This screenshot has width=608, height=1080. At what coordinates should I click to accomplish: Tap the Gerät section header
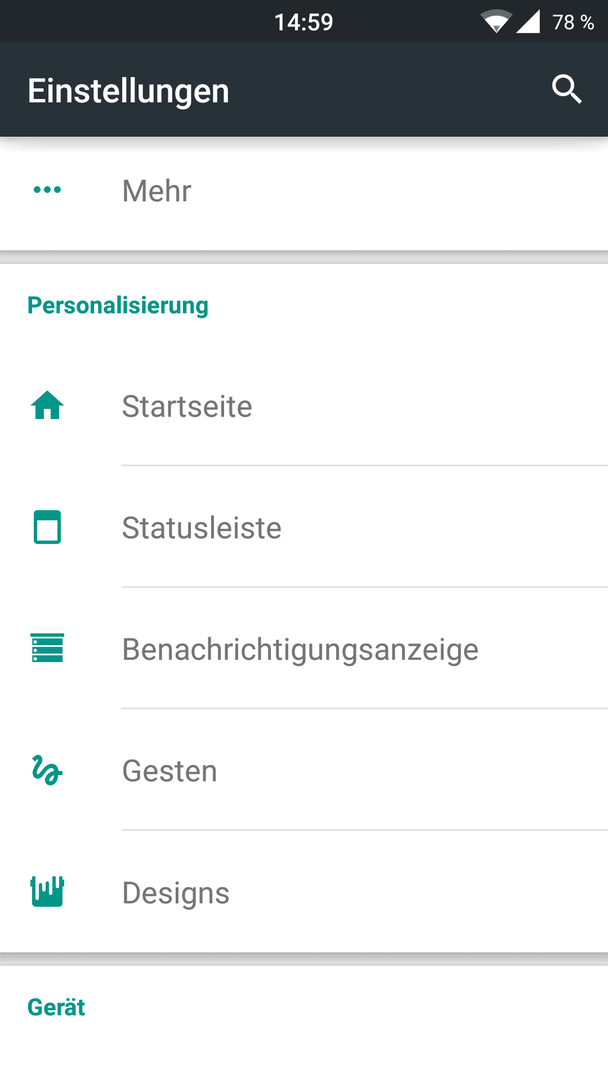56,1007
